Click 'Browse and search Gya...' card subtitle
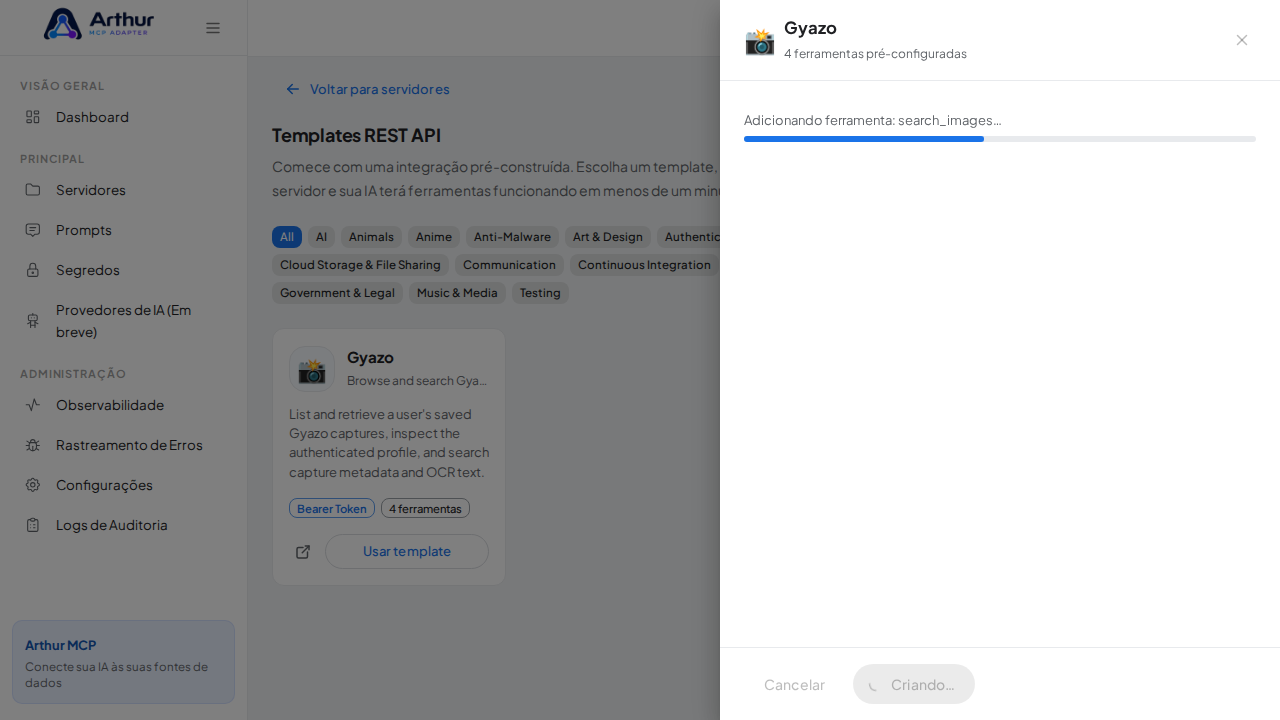Viewport: 1280px width, 720px height. 417,381
